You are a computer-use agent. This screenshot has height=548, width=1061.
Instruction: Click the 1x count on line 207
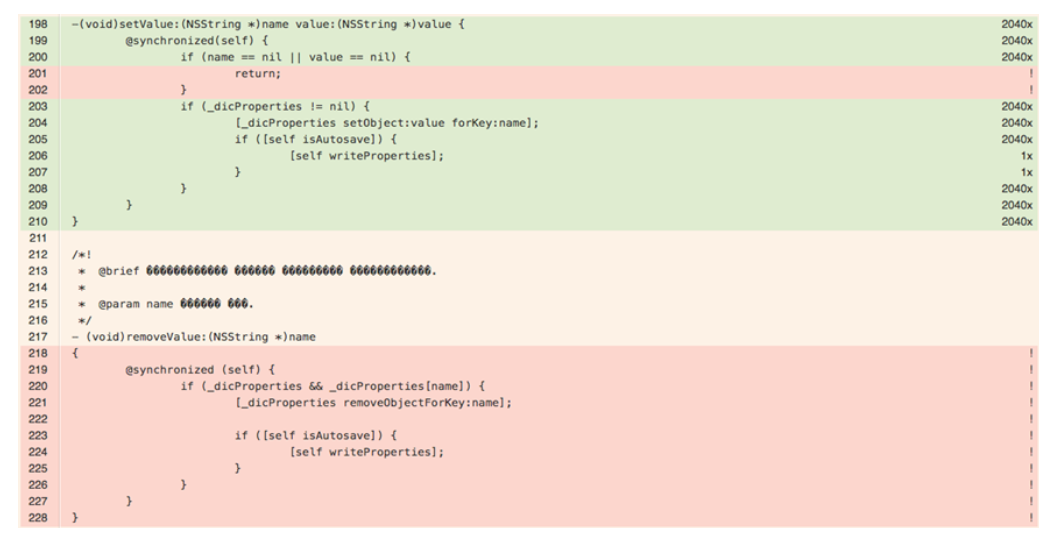tap(1024, 172)
